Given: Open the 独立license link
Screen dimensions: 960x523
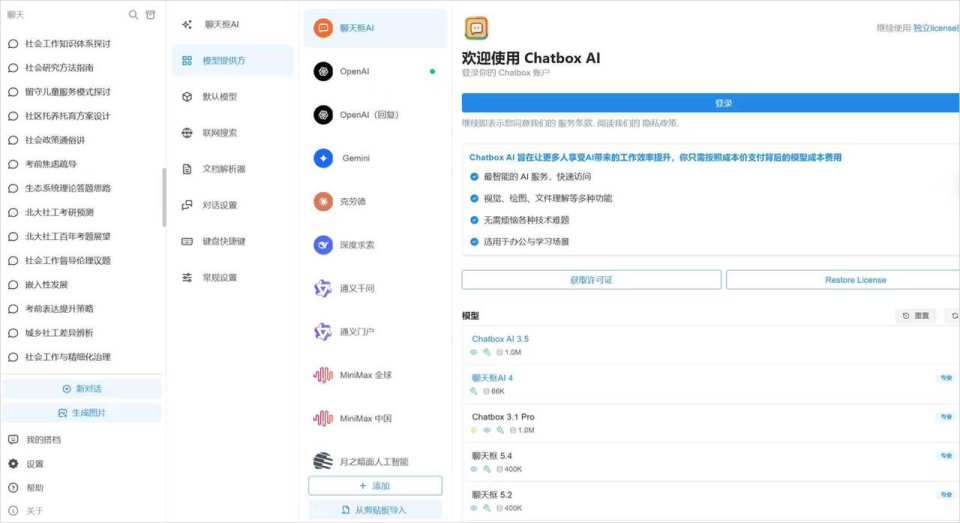Looking at the screenshot, I should (936, 28).
